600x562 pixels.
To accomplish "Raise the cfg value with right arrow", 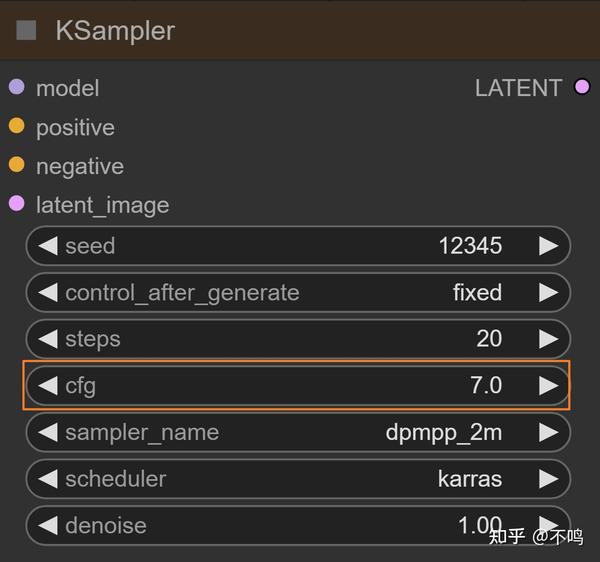I will tap(548, 385).
